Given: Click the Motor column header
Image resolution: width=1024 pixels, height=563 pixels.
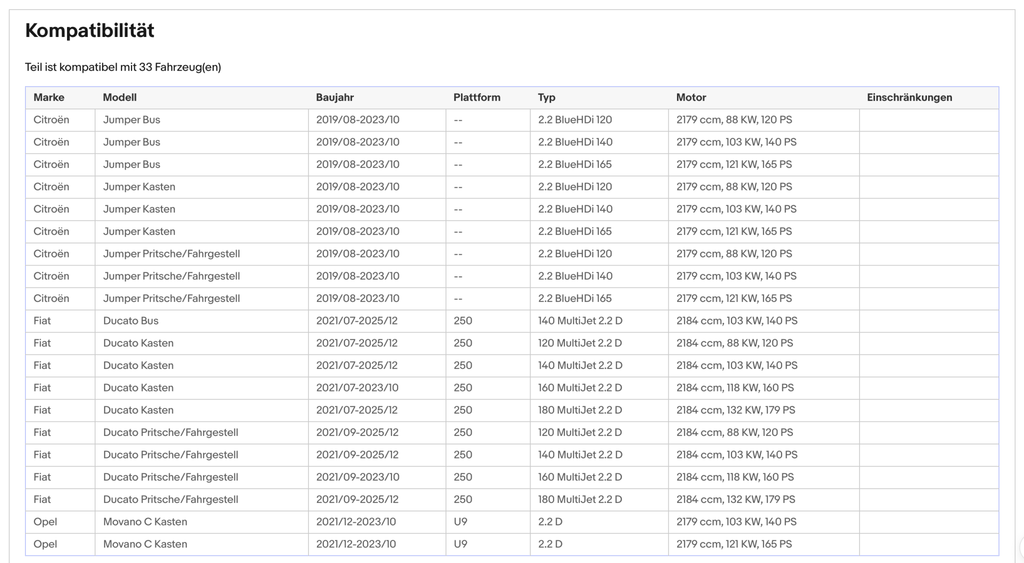Looking at the screenshot, I should [691, 97].
